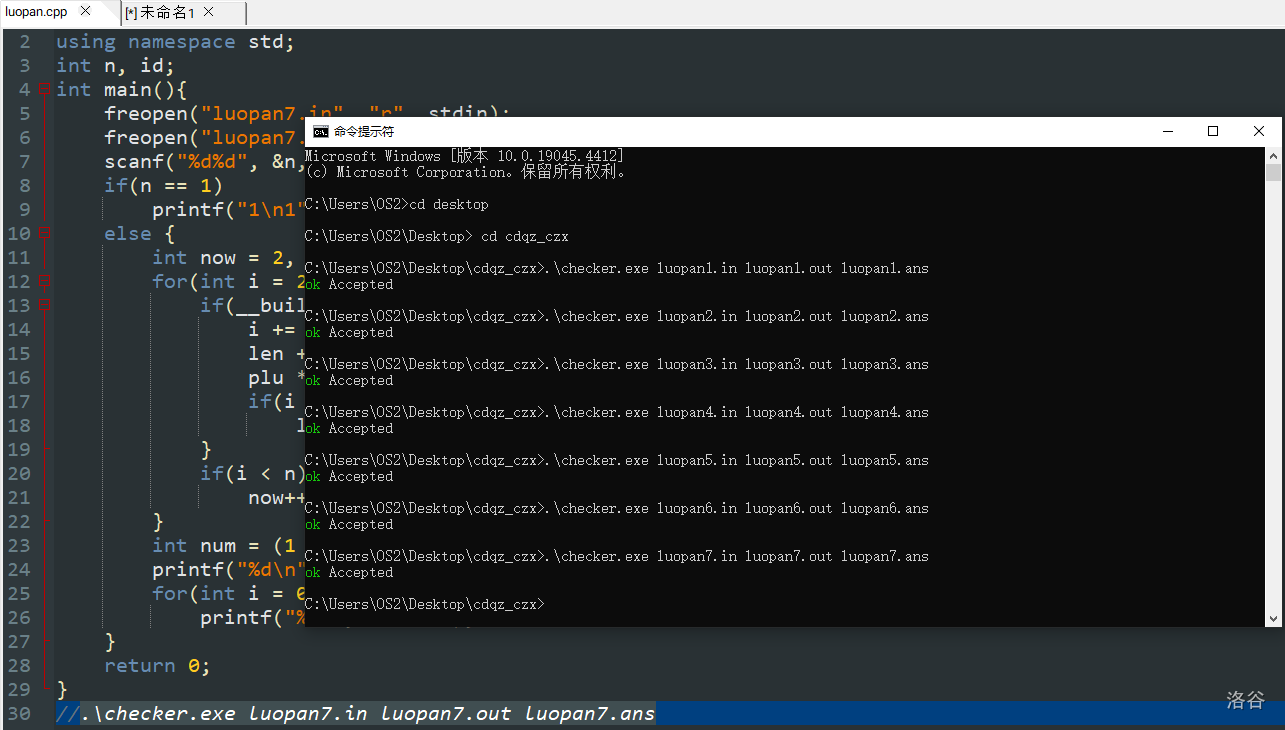Image resolution: width=1285 pixels, height=730 pixels.
Task: Click the 'int n, id;' declaration on line 3
Action: click(115, 66)
